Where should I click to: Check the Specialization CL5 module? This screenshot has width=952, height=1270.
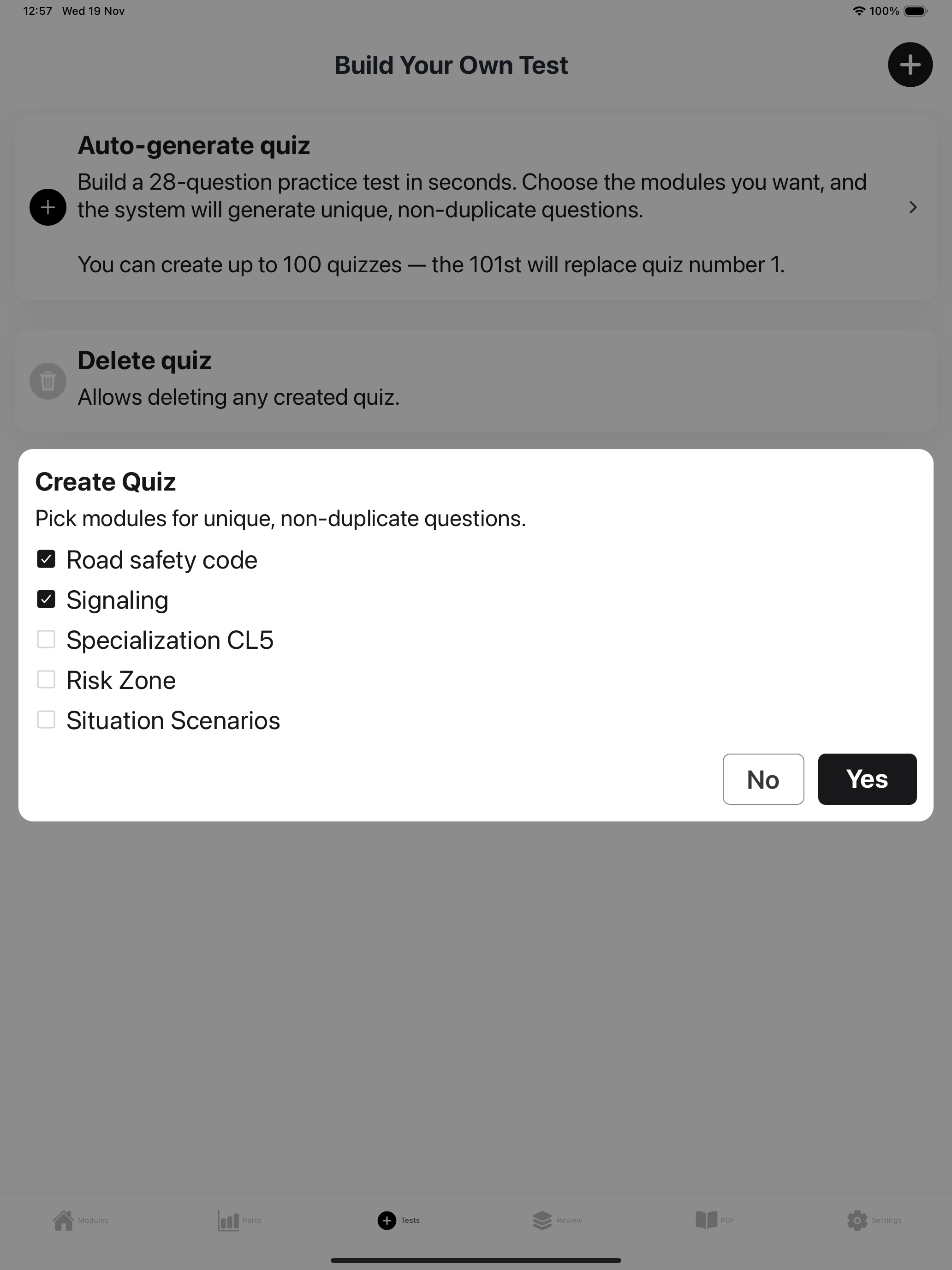47,639
